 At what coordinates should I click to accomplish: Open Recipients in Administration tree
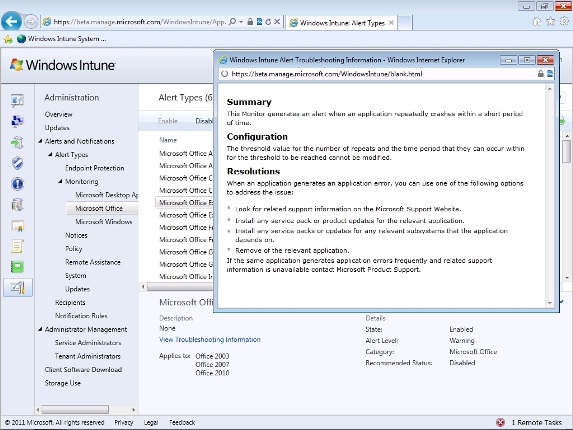tap(70, 302)
